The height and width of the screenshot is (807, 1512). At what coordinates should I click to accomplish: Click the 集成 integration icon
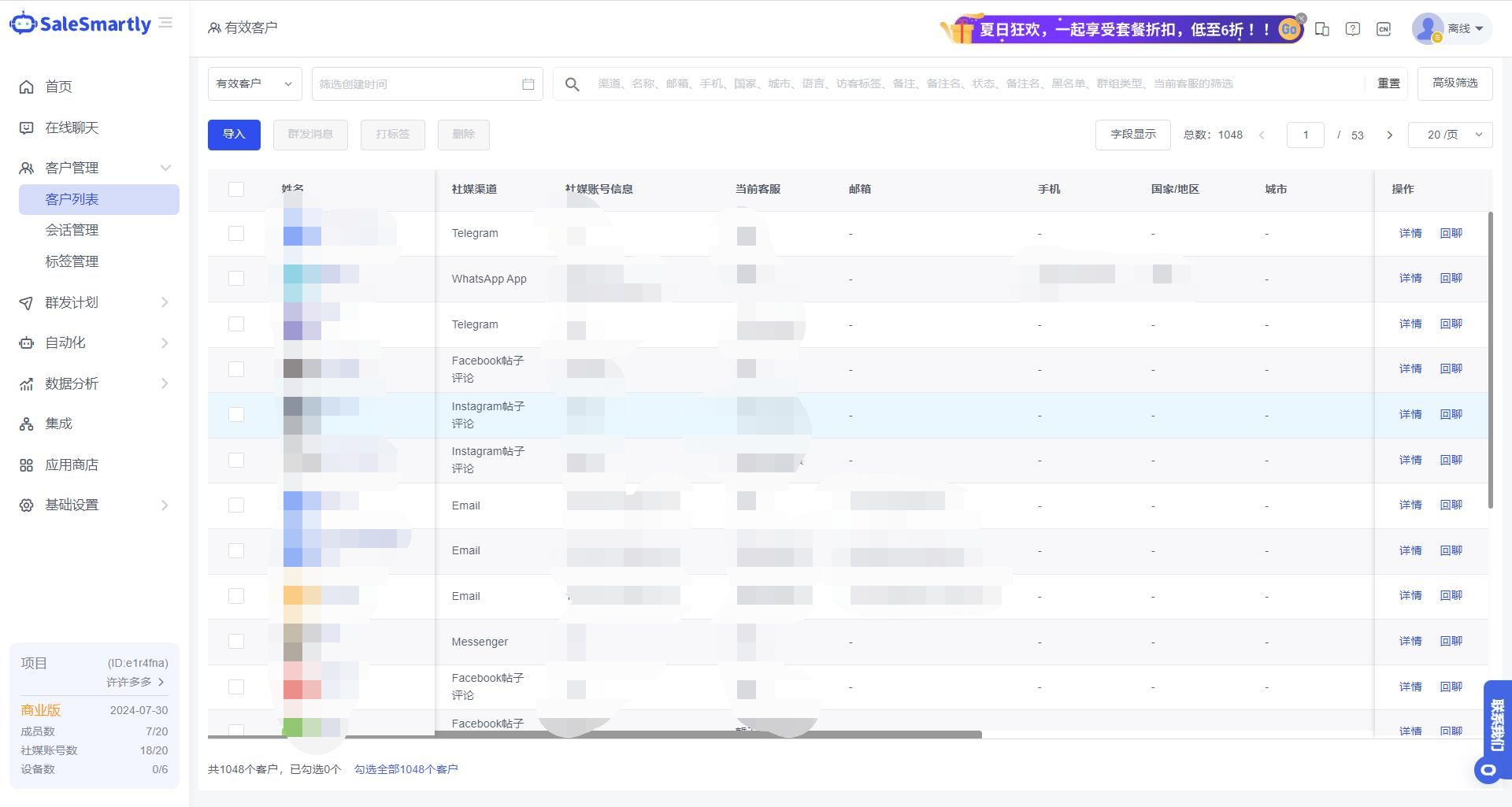click(x=27, y=424)
